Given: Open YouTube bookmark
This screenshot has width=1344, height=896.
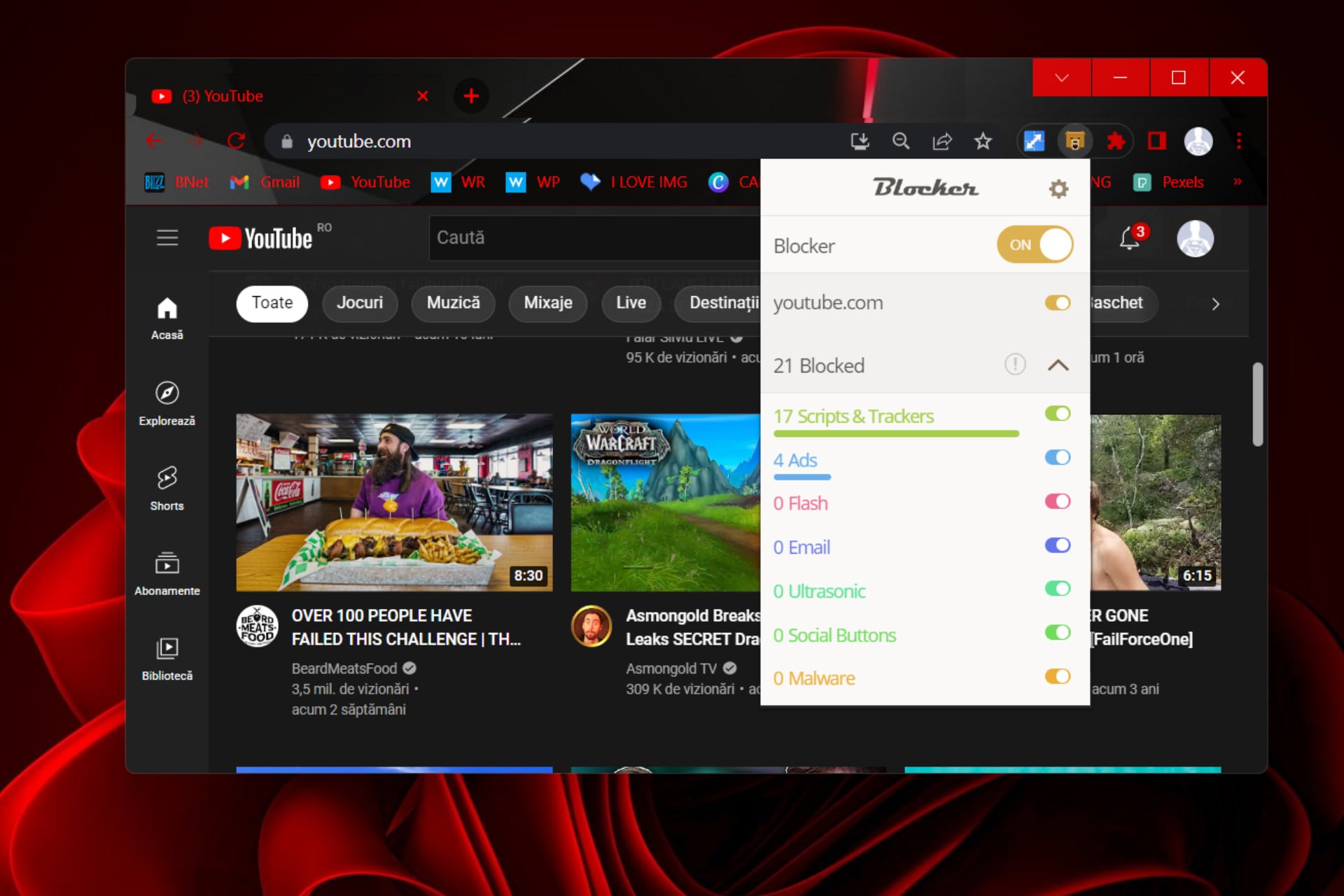Looking at the screenshot, I should [x=365, y=182].
